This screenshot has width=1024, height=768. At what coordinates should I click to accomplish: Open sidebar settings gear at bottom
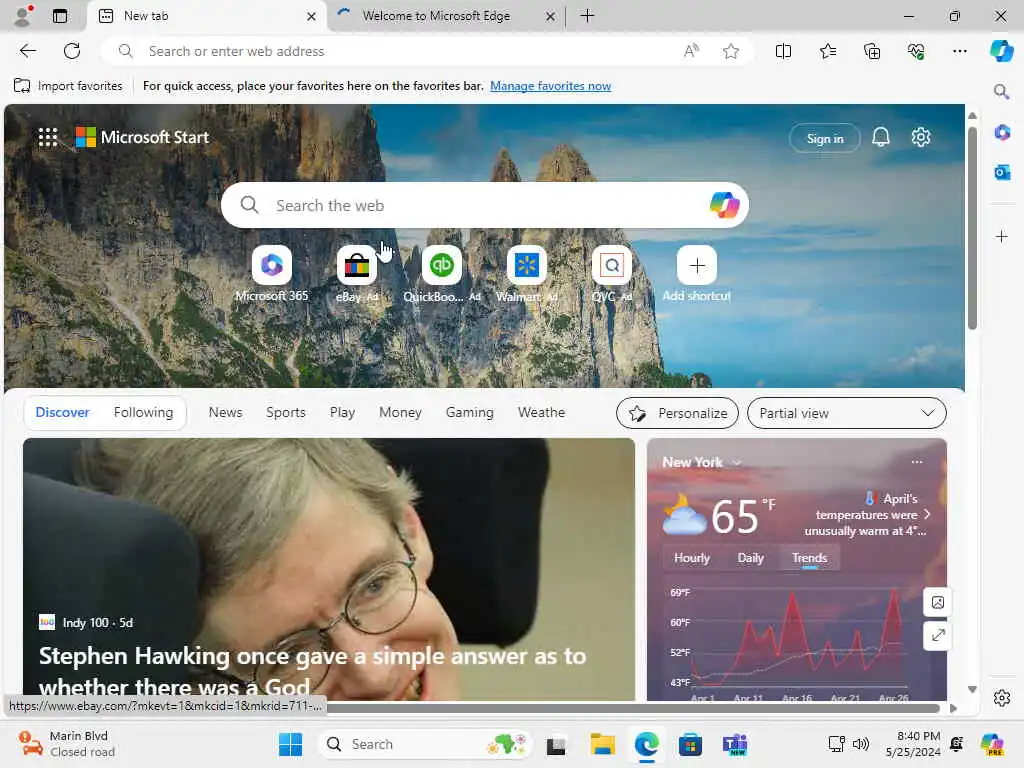click(1002, 697)
